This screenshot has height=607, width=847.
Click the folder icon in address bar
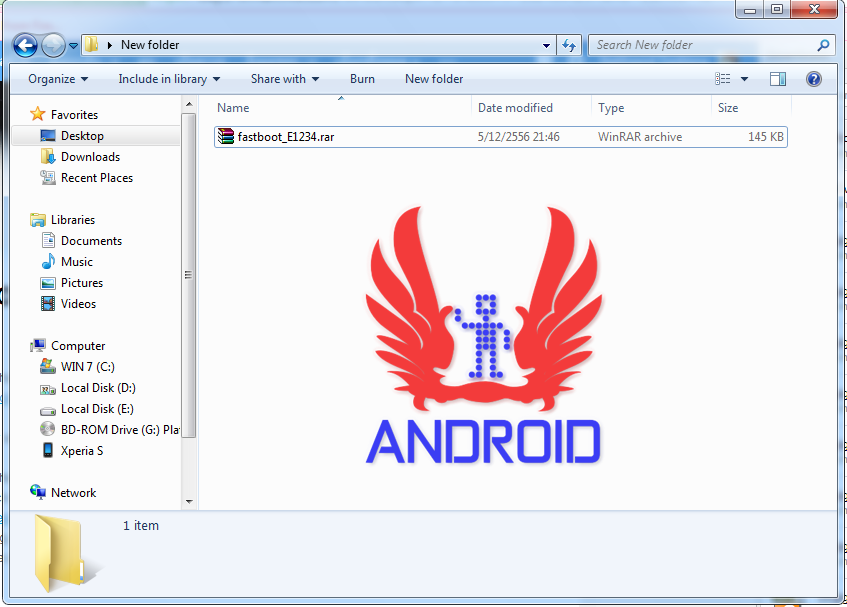[x=92, y=44]
